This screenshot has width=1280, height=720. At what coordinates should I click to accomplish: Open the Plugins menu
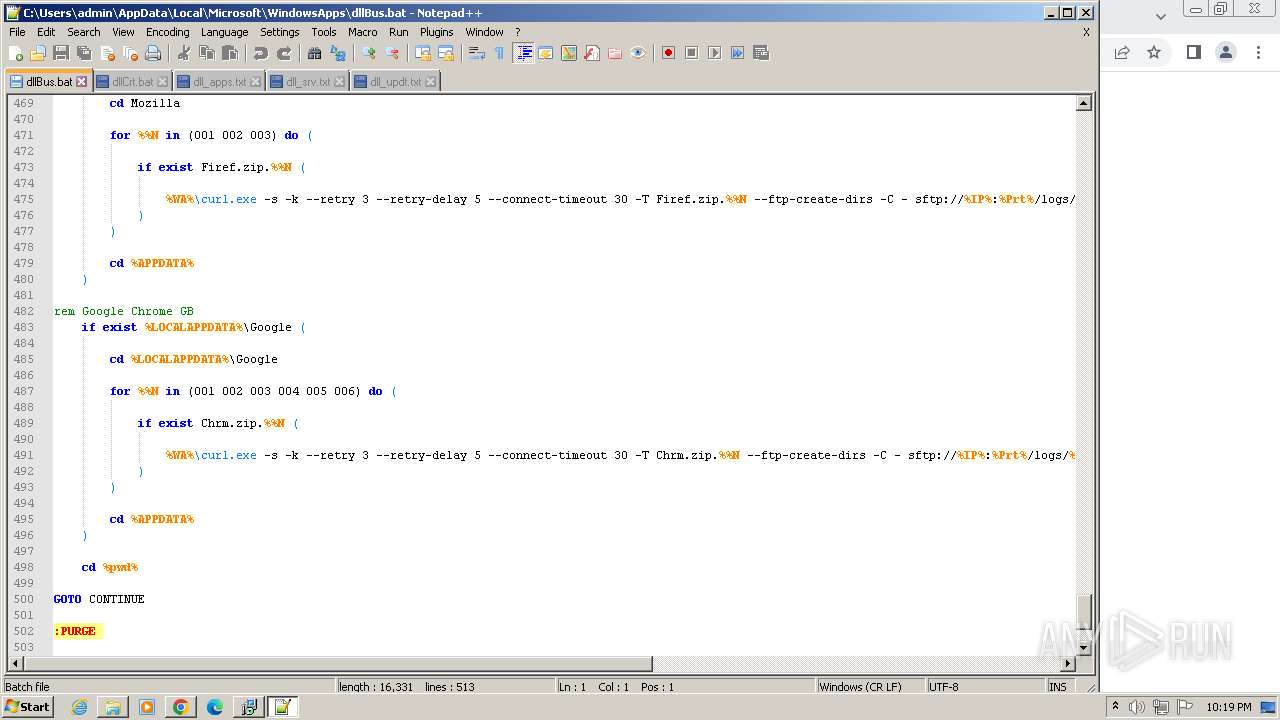437,32
